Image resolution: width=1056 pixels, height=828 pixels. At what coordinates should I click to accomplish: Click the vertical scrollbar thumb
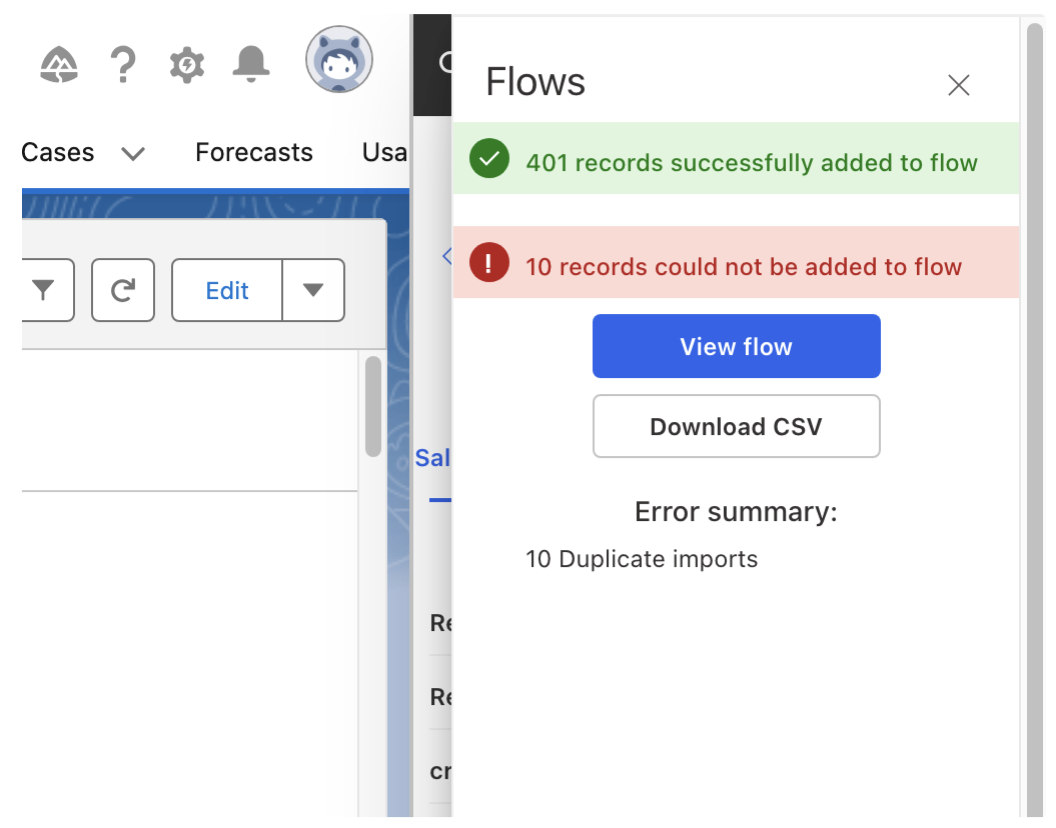coord(373,405)
